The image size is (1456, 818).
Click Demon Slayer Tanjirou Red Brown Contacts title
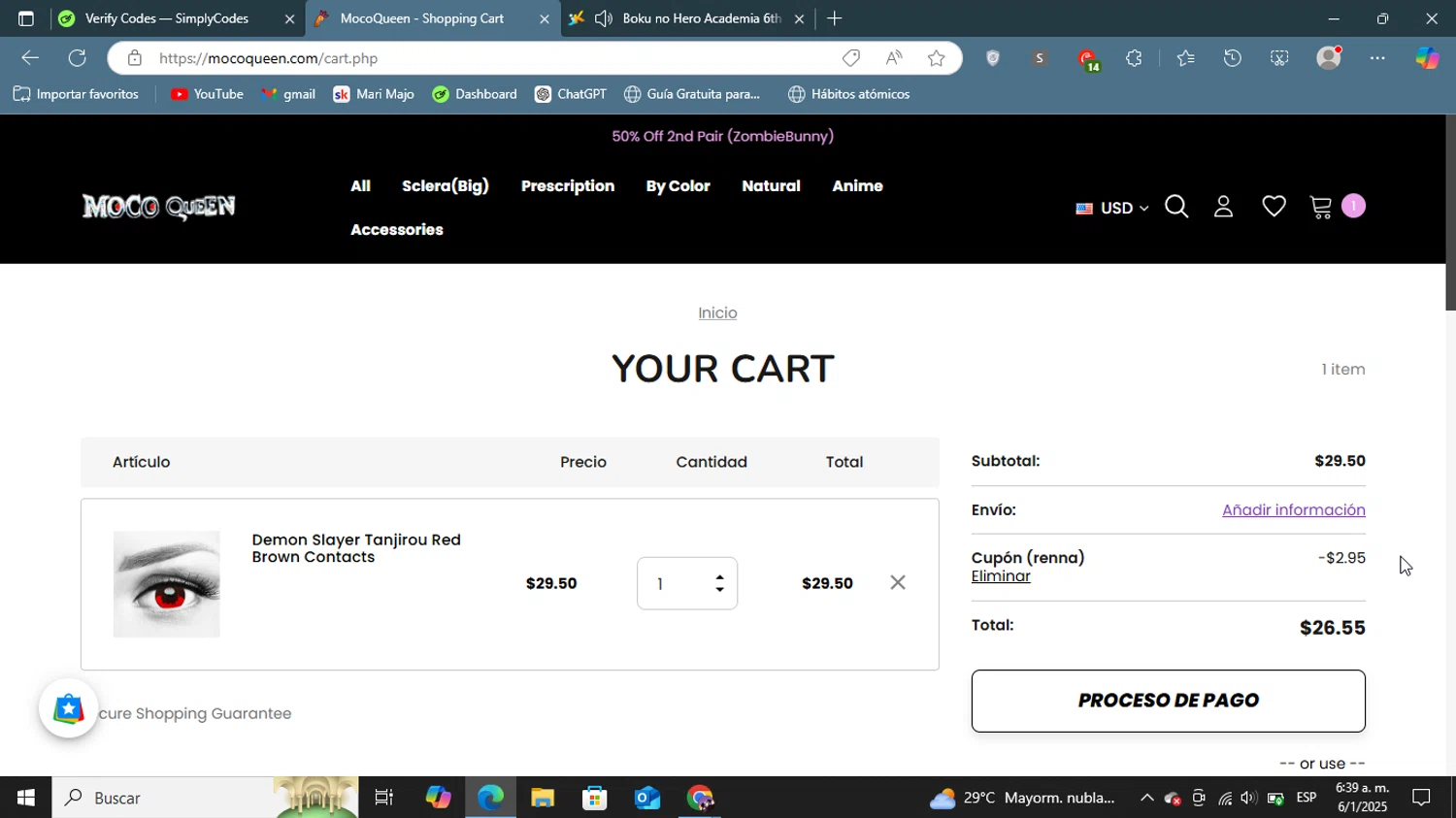(356, 548)
